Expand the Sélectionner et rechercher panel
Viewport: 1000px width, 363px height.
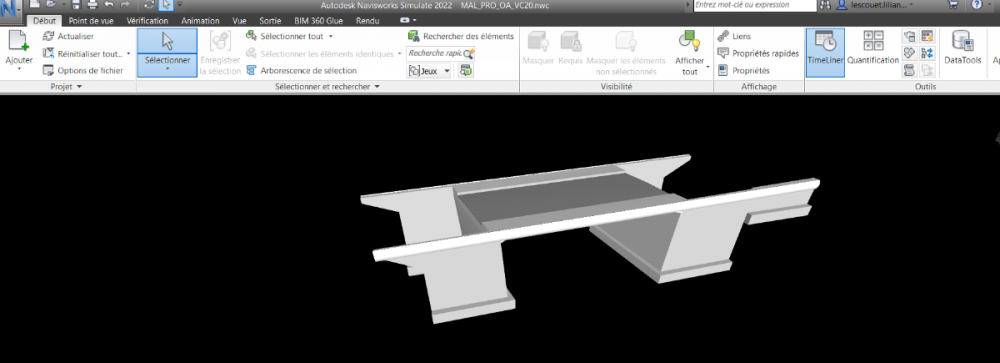point(327,86)
